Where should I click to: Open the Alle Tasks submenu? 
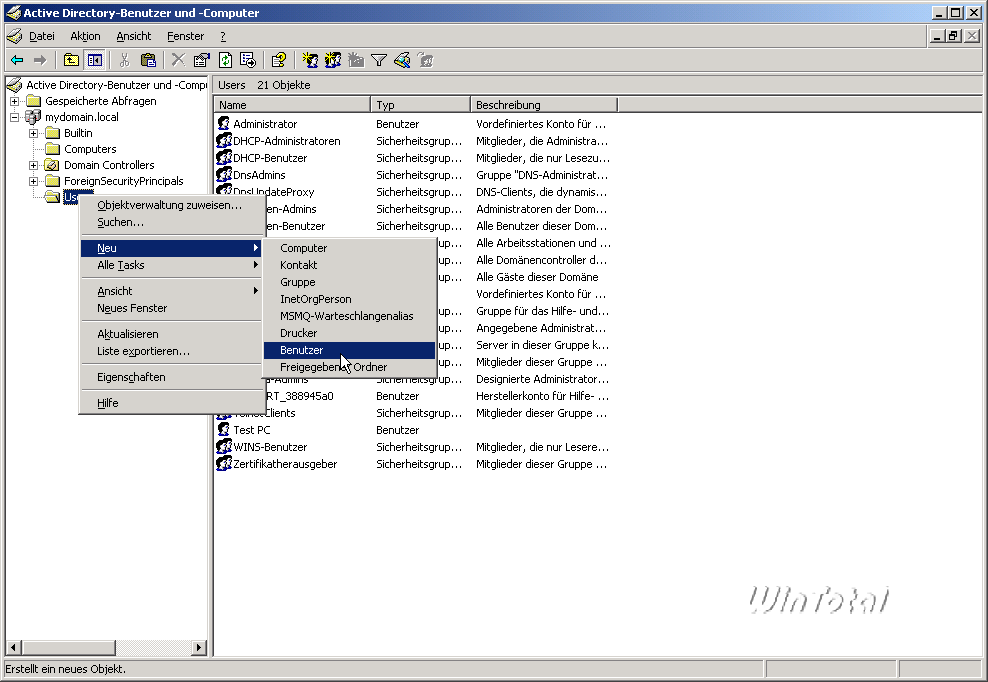tap(120, 265)
